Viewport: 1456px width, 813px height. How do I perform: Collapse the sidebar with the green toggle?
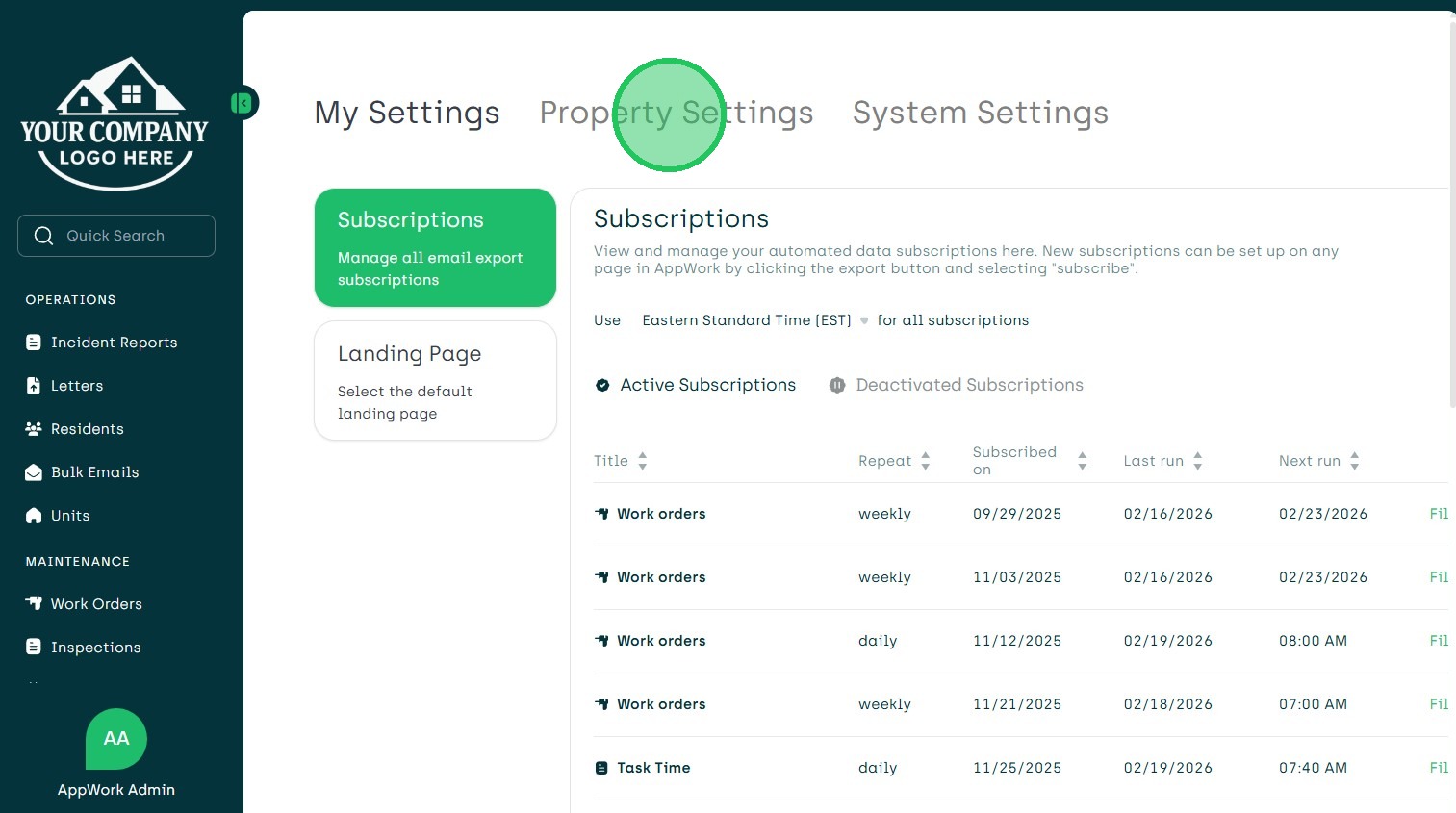(242, 103)
